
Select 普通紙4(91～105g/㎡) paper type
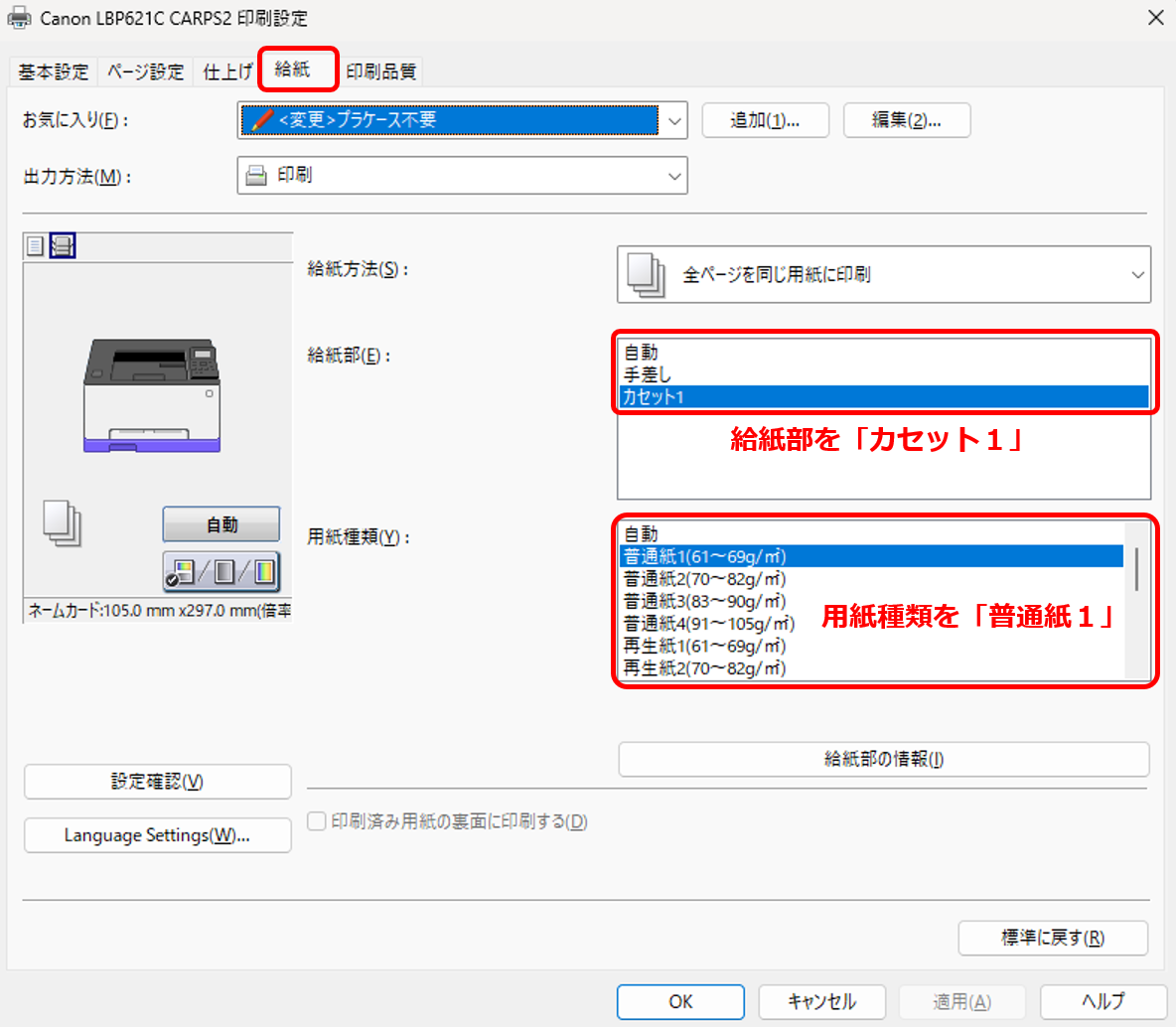tap(871, 624)
